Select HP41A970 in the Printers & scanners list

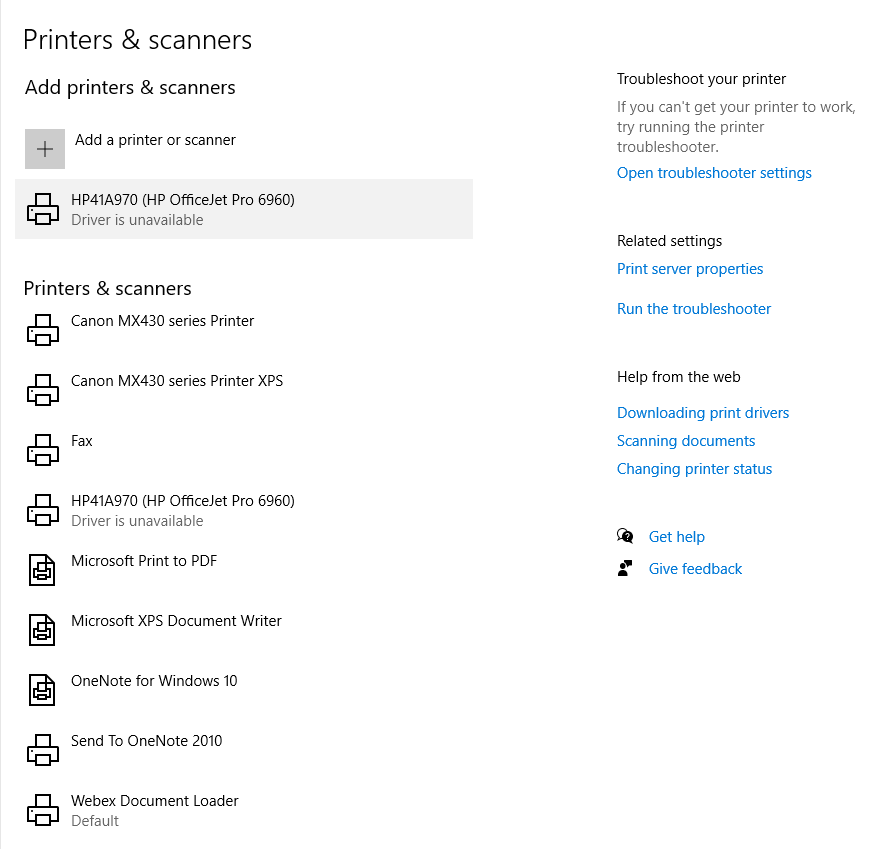183,510
